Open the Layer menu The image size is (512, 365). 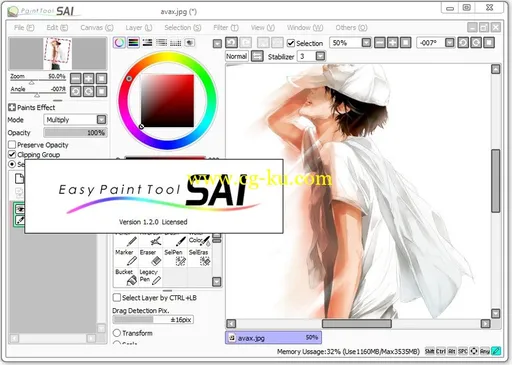click(139, 28)
